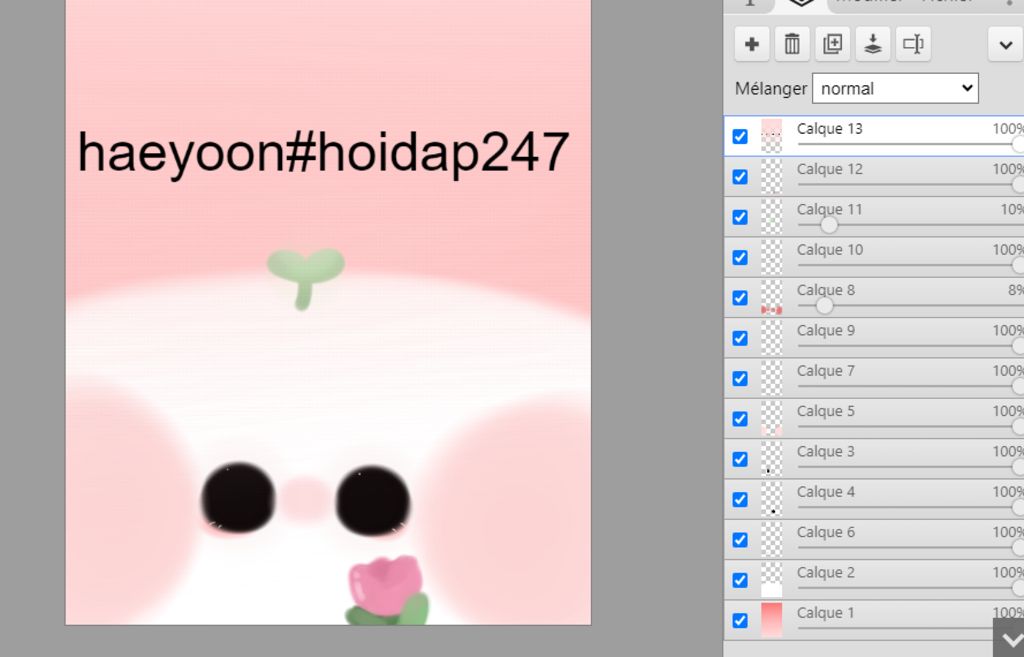Uncheck the Calque 1 visibility box
This screenshot has width=1024, height=657.
[x=740, y=620]
